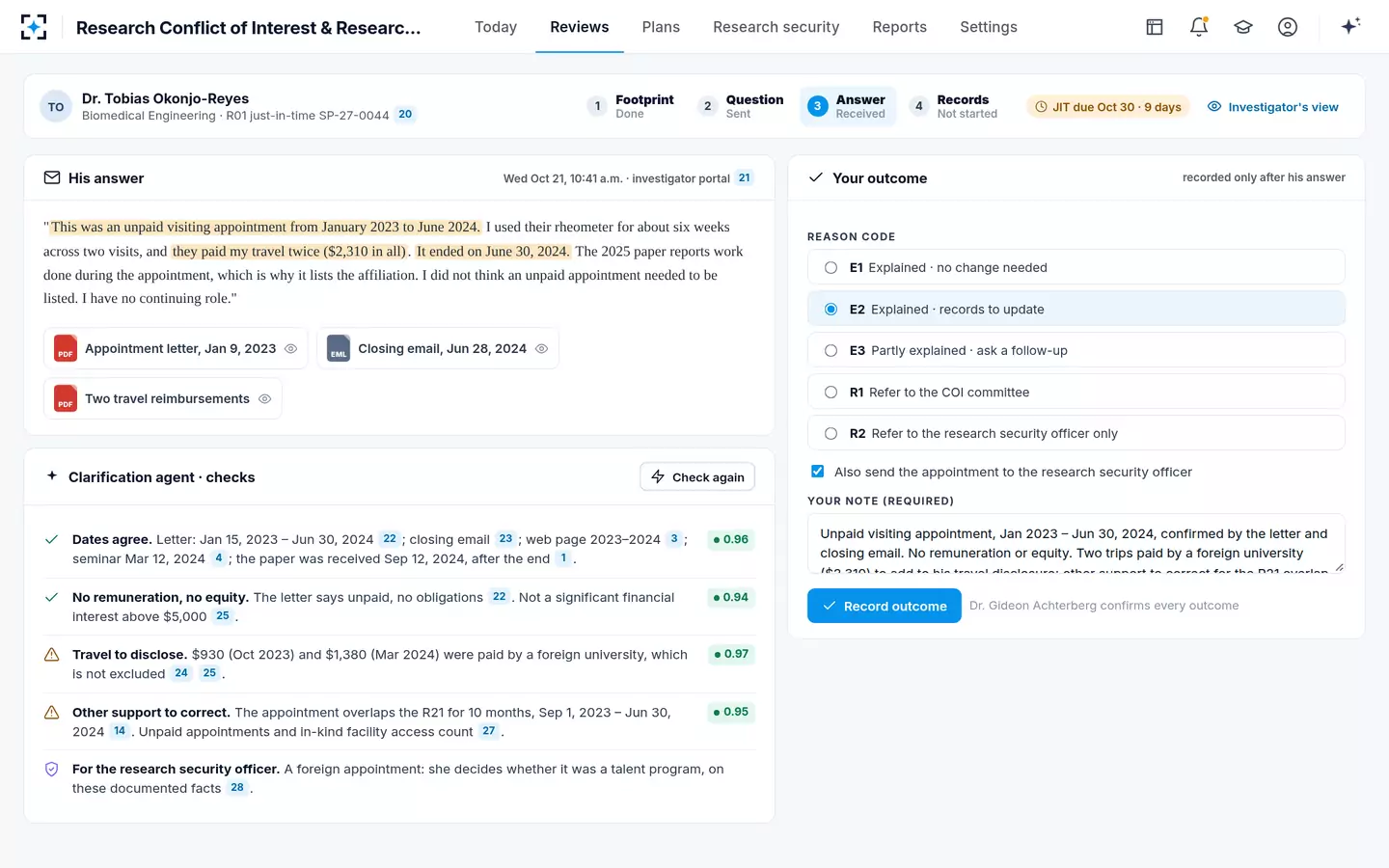
Task: Click the TO investigator avatar
Action: 56,107
